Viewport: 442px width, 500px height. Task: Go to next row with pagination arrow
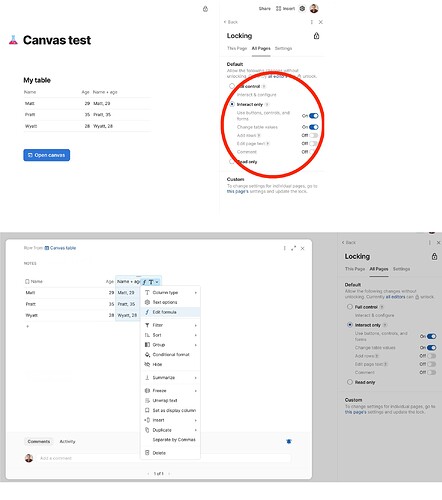(169, 474)
